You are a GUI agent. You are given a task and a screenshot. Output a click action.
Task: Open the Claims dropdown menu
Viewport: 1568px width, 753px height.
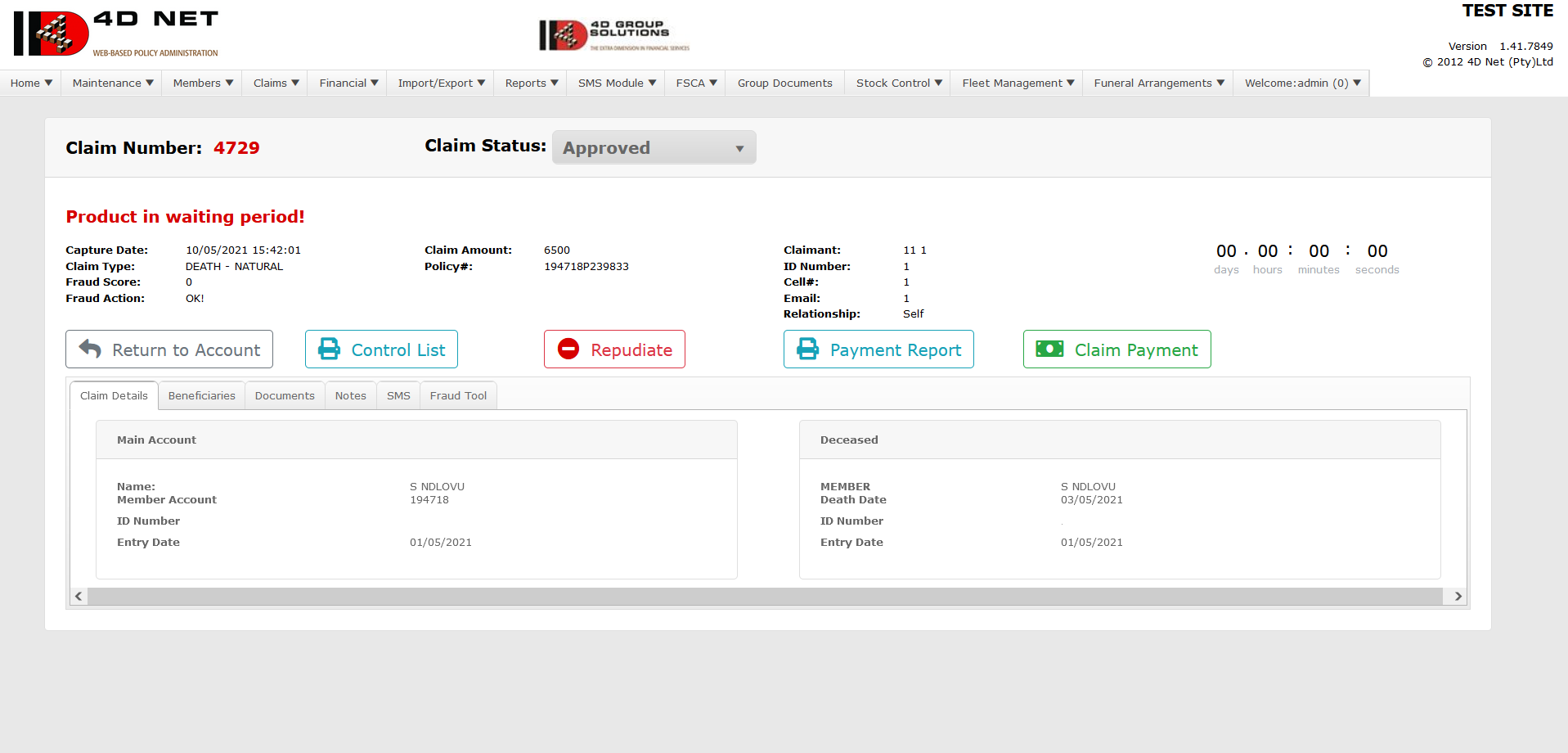click(x=276, y=83)
